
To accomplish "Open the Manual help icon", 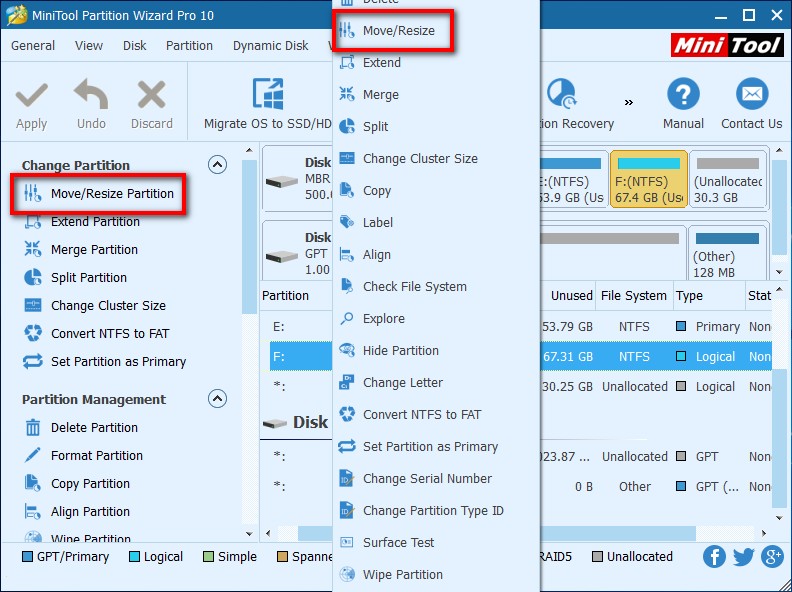I will [x=683, y=94].
